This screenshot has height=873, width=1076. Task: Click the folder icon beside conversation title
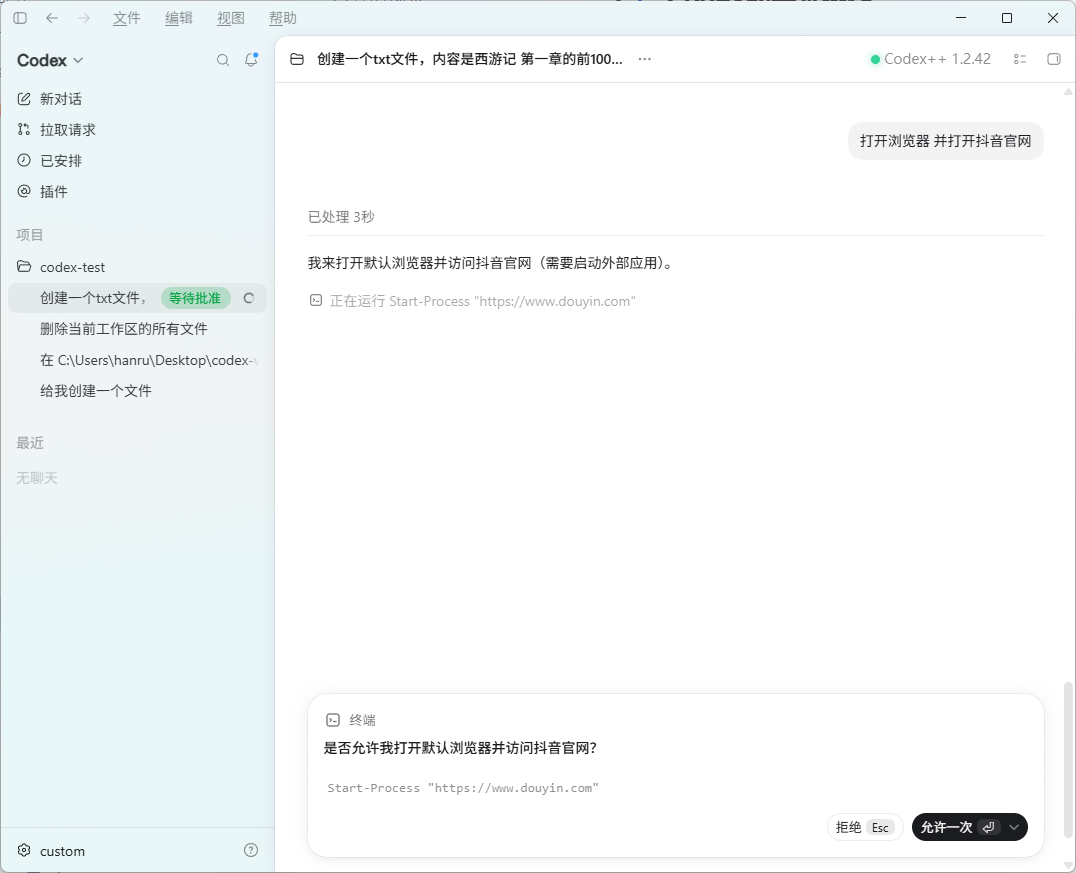296,59
